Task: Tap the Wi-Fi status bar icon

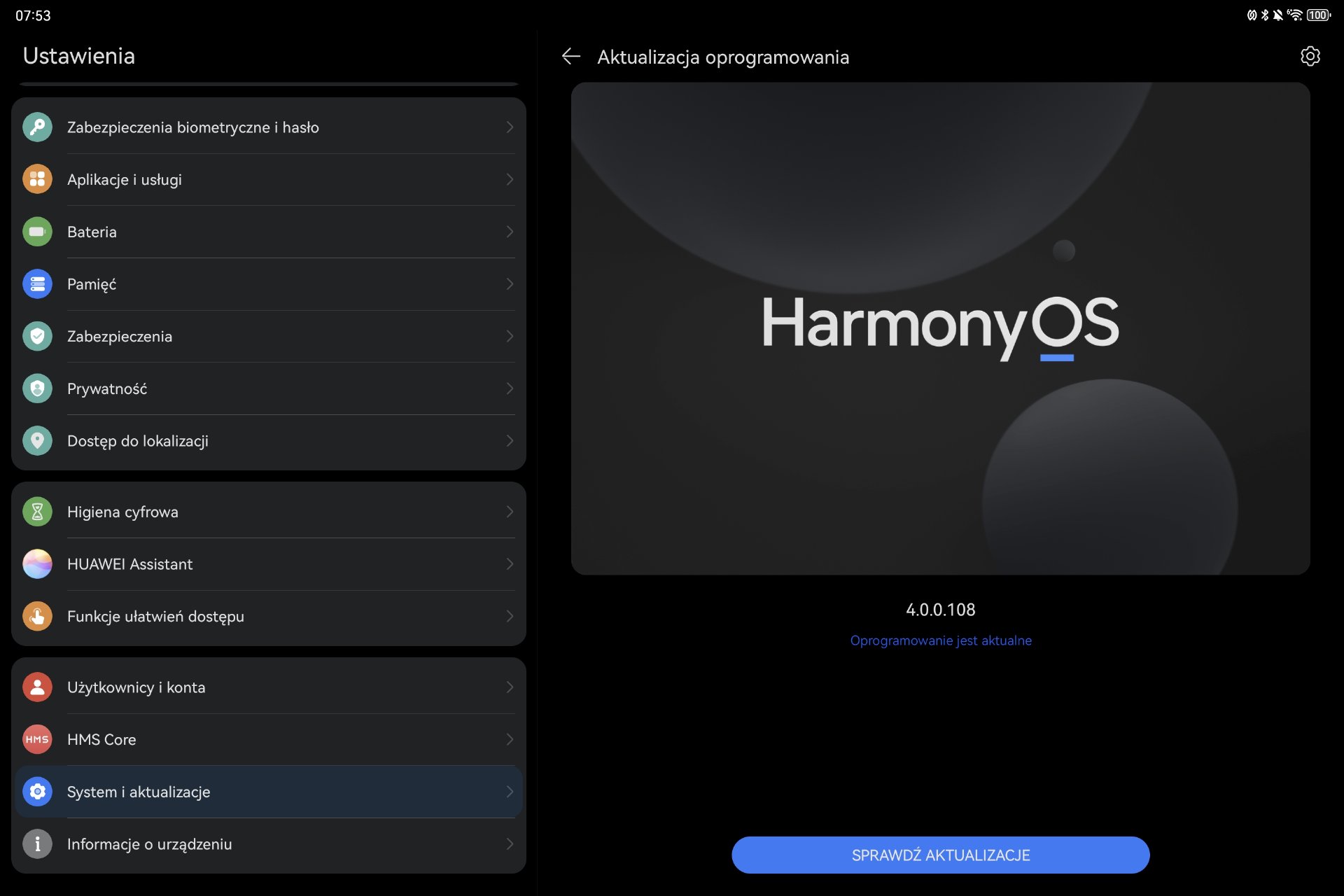Action: pyautogui.click(x=1295, y=15)
